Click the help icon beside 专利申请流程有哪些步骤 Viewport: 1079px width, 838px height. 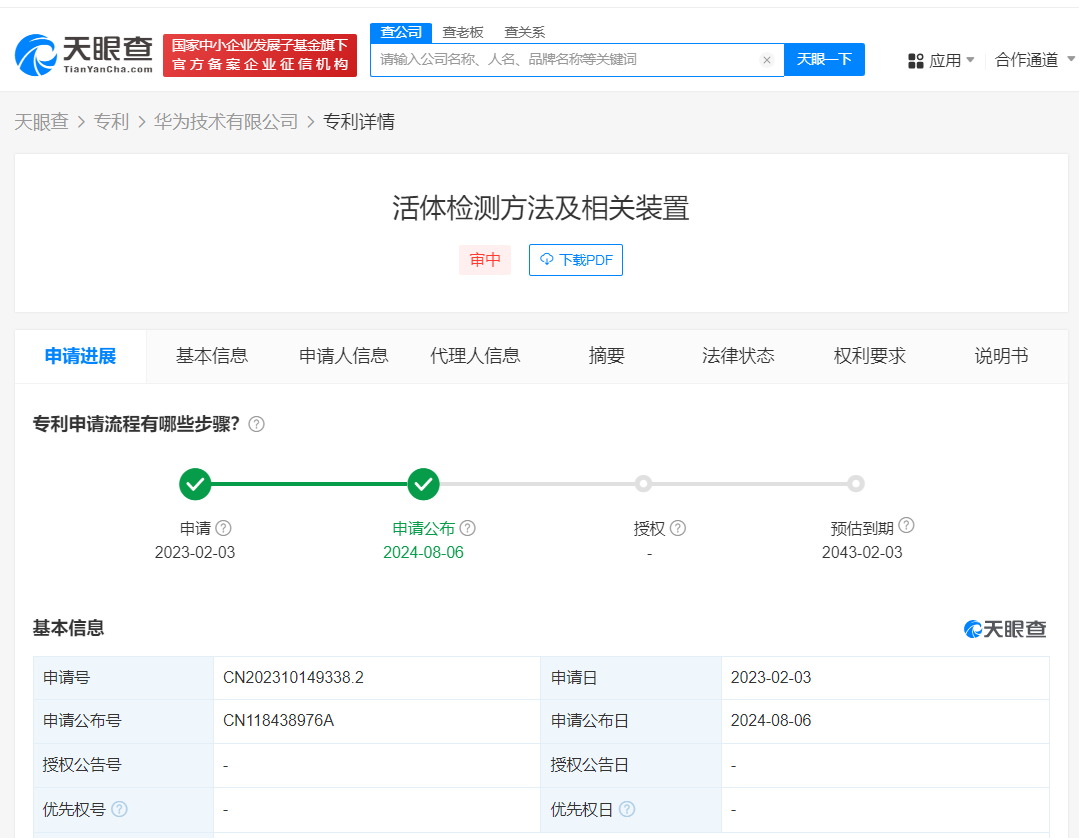[256, 424]
